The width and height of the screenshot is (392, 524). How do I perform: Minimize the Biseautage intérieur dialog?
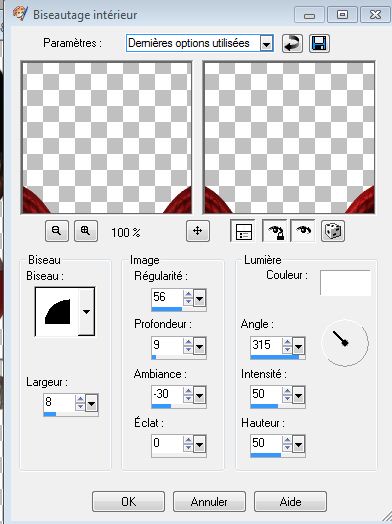(309, 15)
